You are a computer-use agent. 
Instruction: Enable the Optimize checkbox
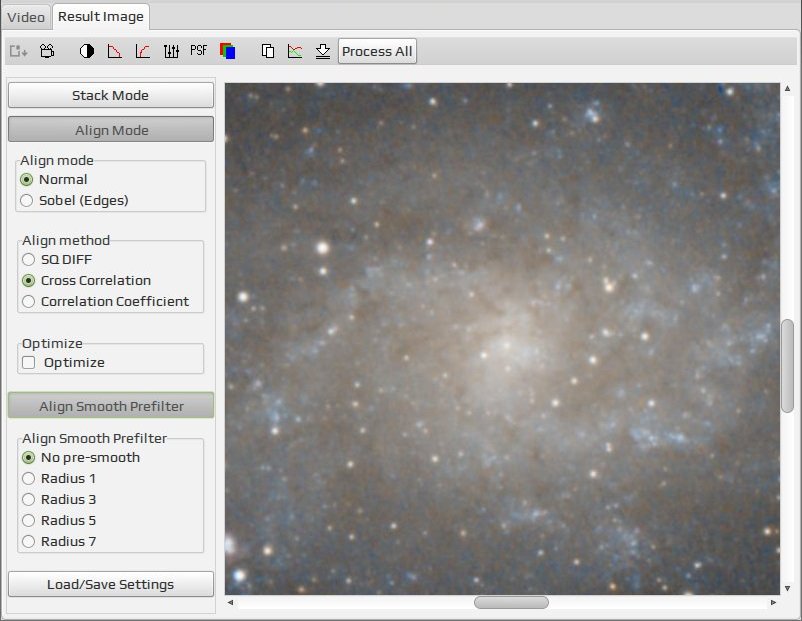[29, 363]
